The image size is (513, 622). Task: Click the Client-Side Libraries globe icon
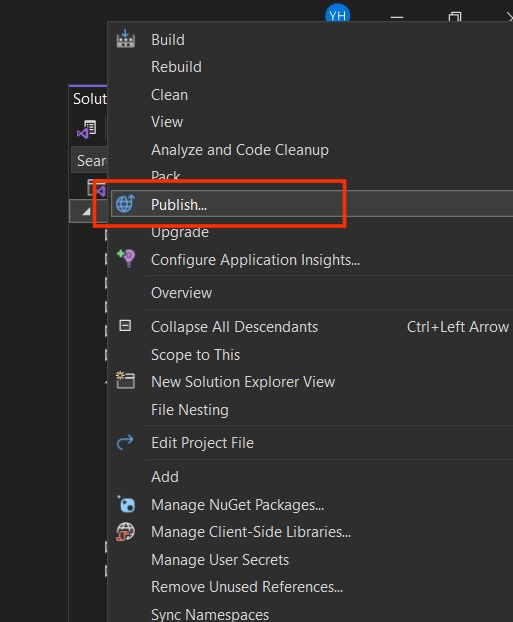pyautogui.click(x=125, y=532)
